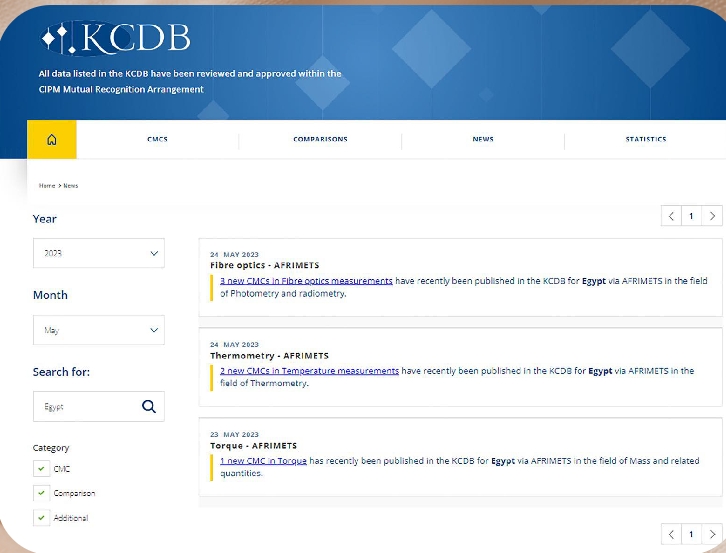Click the Year filter label
The width and height of the screenshot is (726, 553).
coord(44,219)
